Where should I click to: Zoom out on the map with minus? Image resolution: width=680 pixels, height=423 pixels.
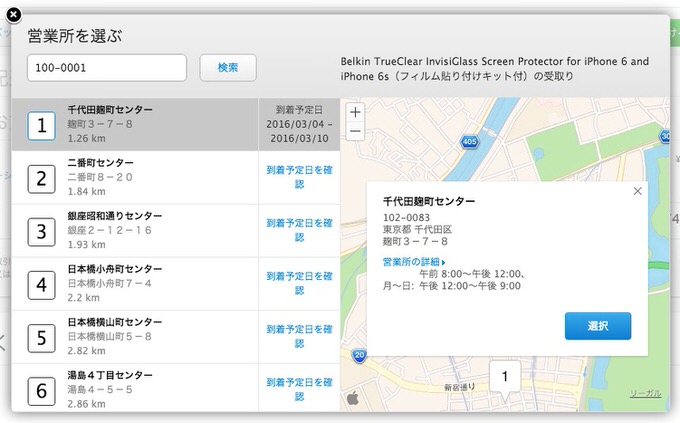[x=355, y=131]
